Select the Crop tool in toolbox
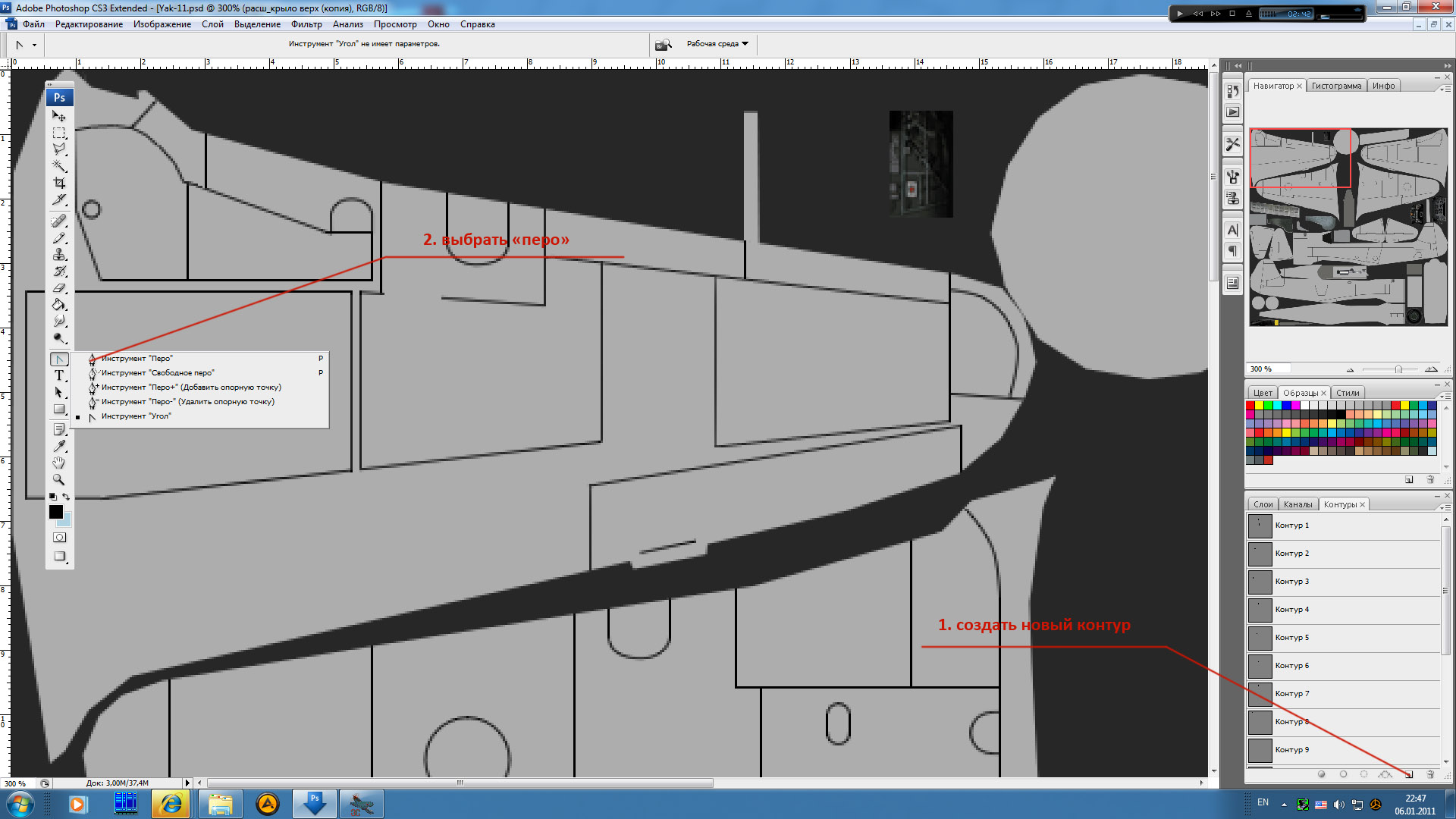This screenshot has width=1456, height=819. [59, 183]
